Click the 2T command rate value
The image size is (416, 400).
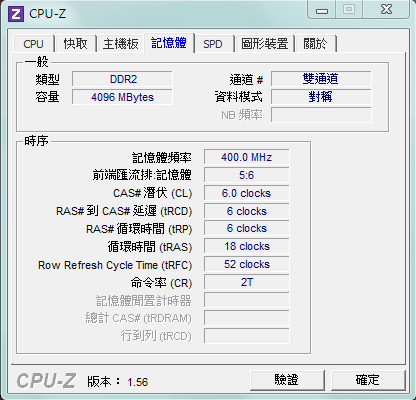(x=247, y=282)
